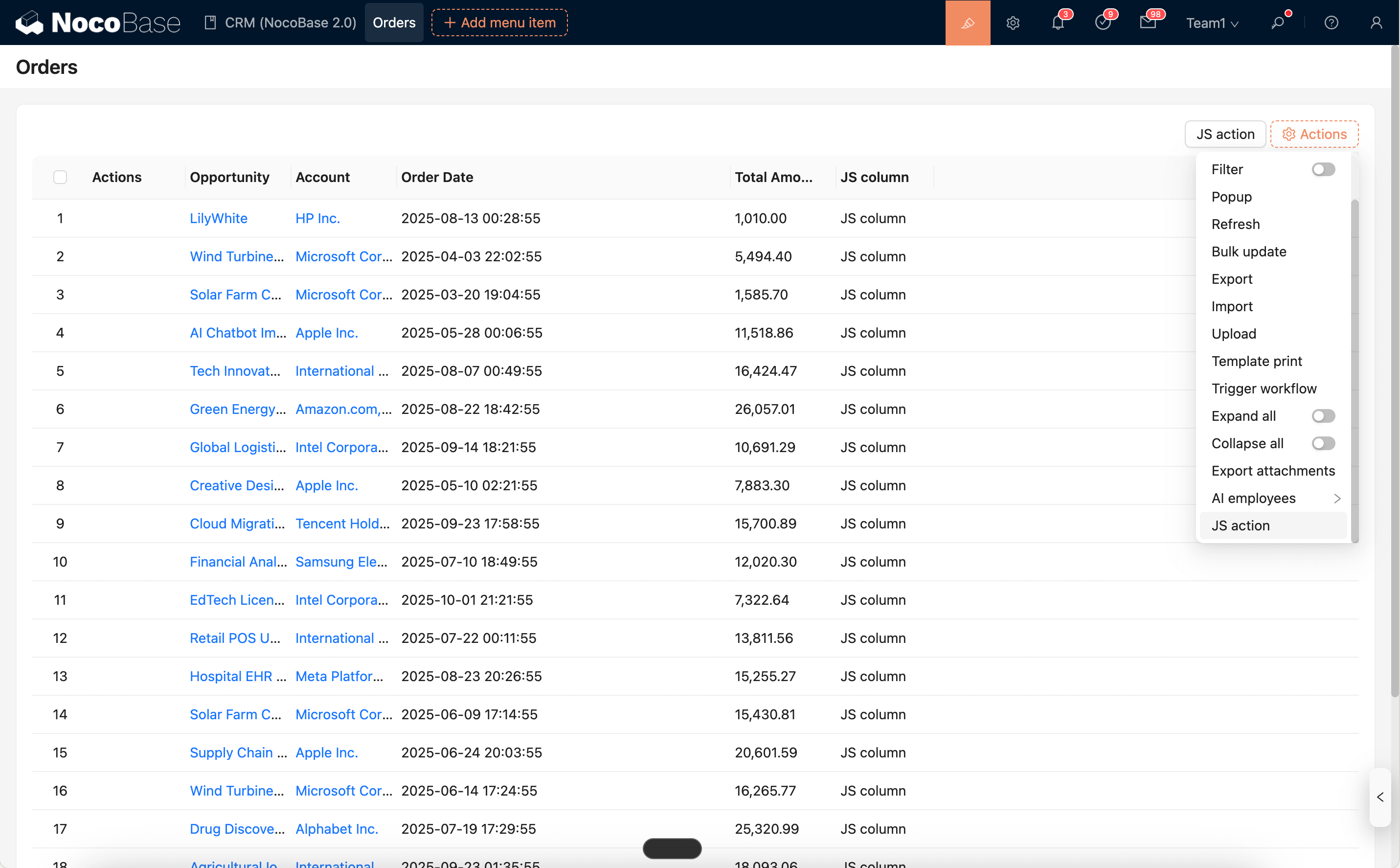Open the LilyWhite opportunity link

218,218
